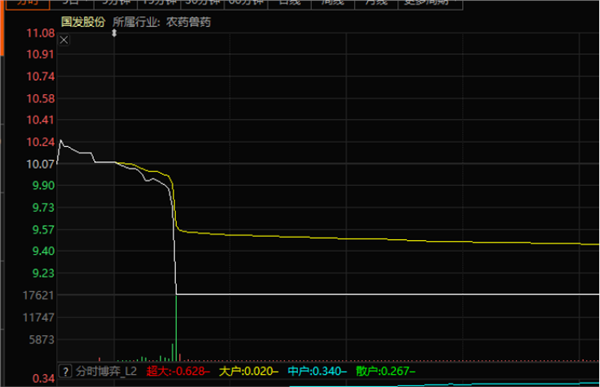Expand the 更多周期 periods dropdown

tap(430, 3)
